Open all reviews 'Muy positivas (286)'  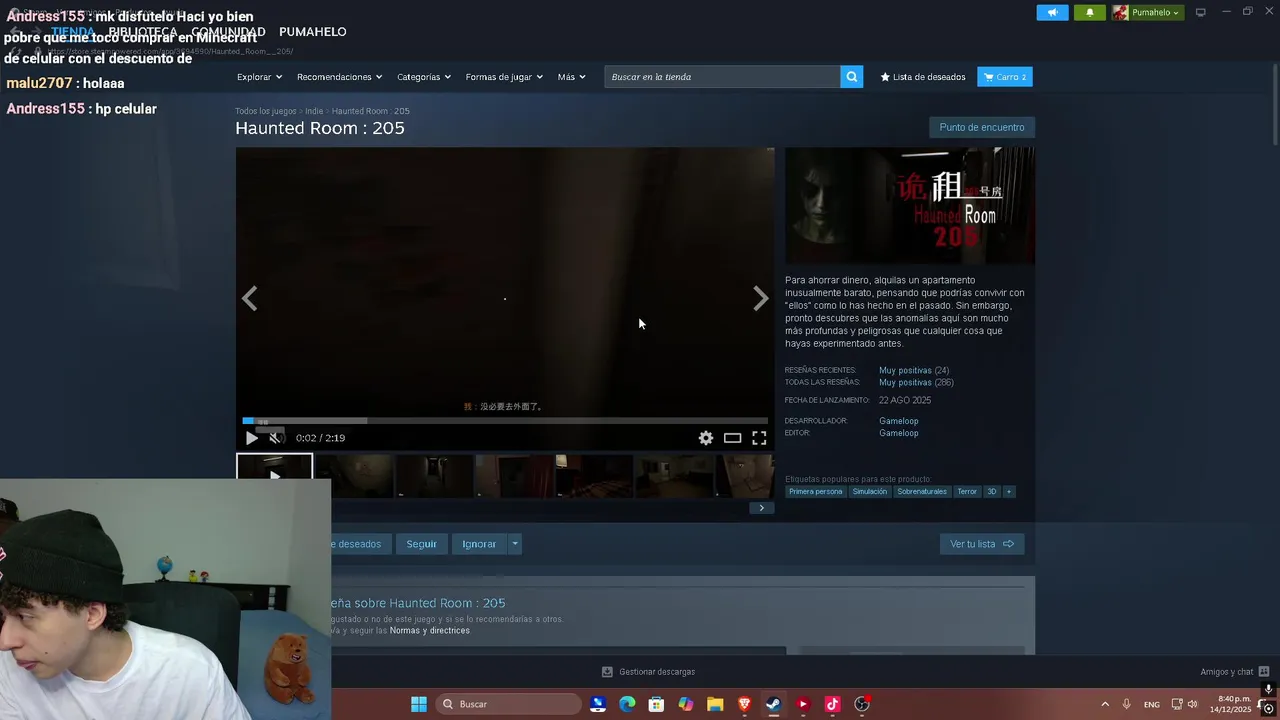tap(916, 382)
